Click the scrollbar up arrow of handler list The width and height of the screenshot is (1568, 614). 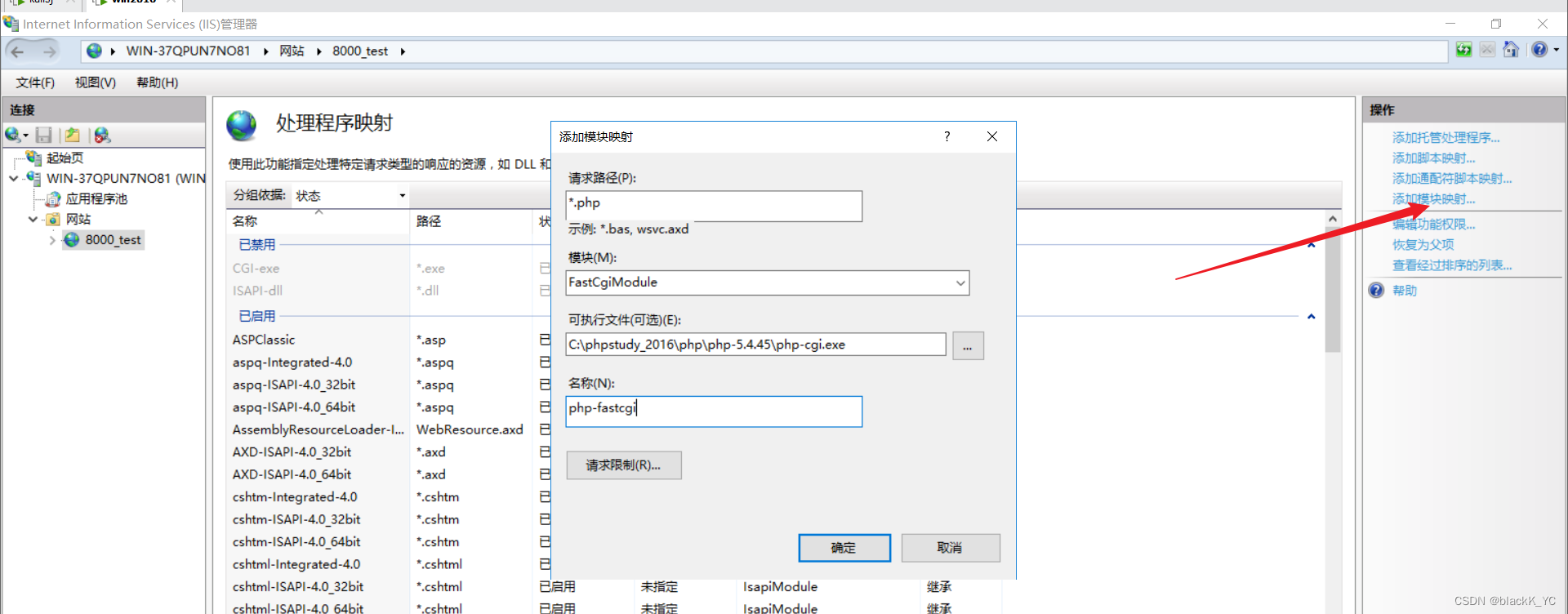pyautogui.click(x=1332, y=219)
